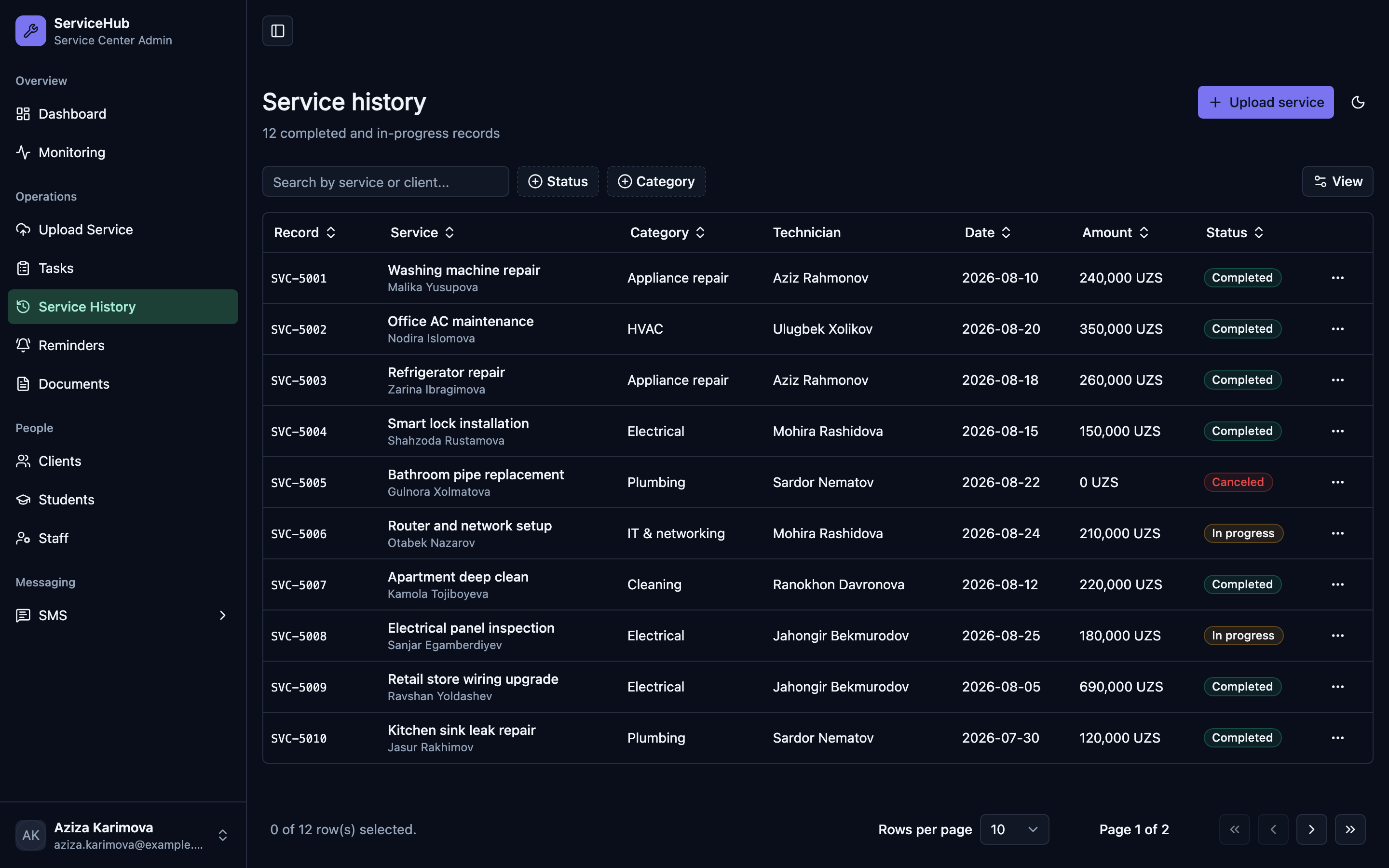Go to the previous page
The height and width of the screenshot is (868, 1389).
[x=1273, y=829]
